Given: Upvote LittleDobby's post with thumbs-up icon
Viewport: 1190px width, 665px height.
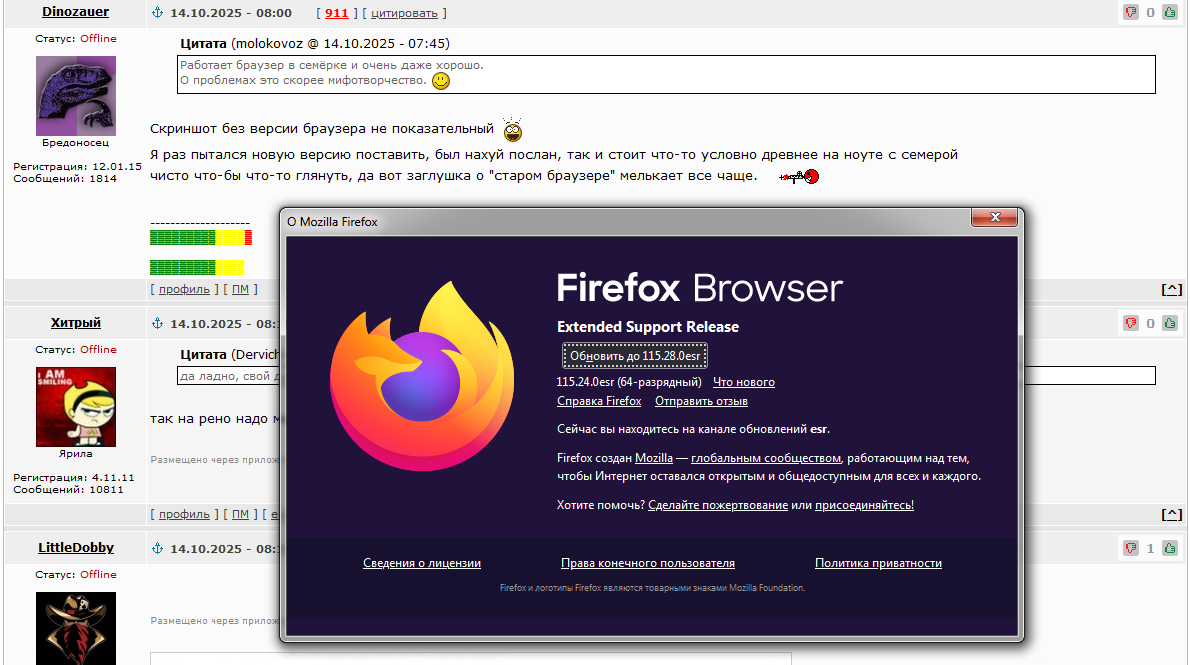Looking at the screenshot, I should [x=1170, y=548].
